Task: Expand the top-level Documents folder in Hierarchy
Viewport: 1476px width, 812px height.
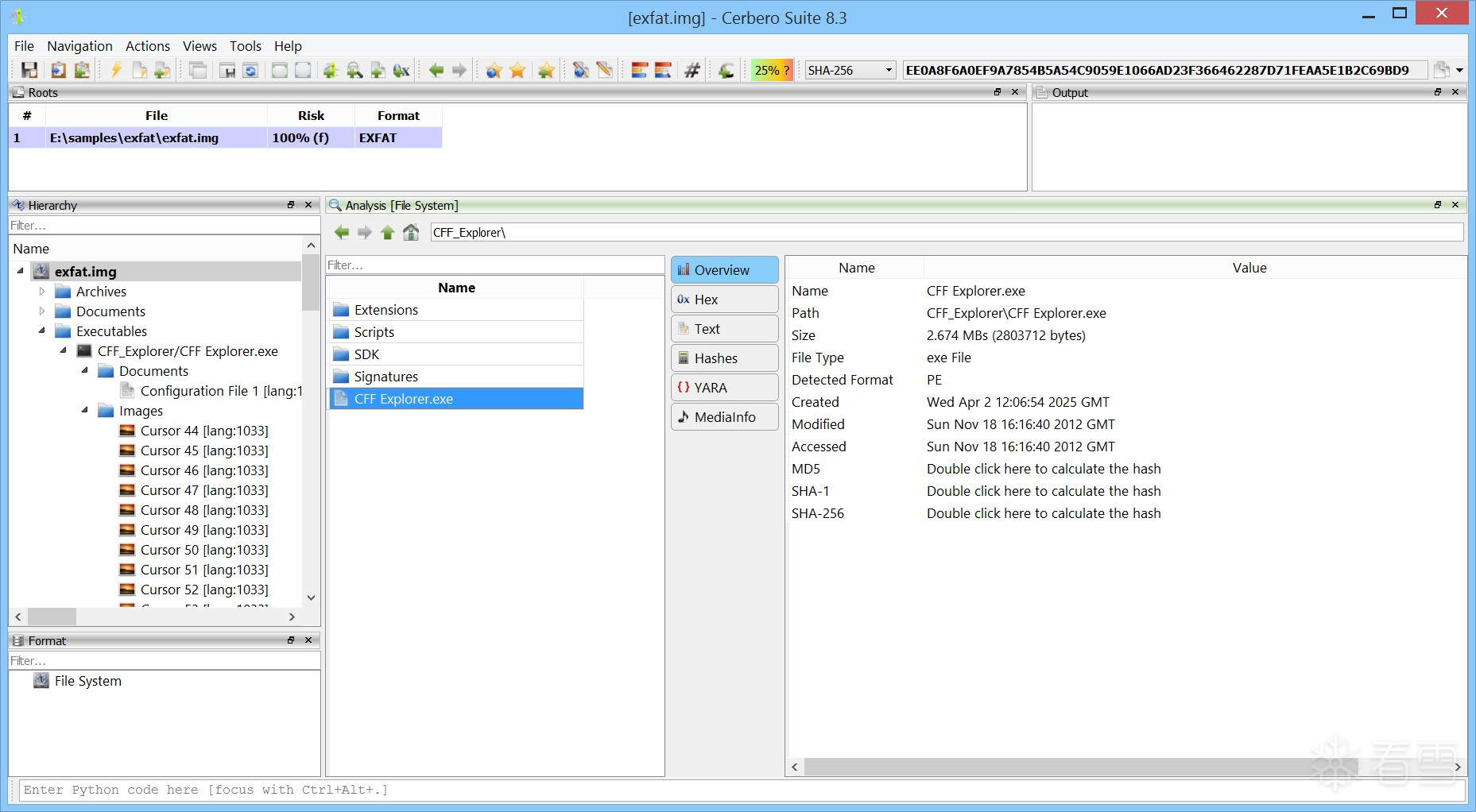Action: tap(42, 311)
